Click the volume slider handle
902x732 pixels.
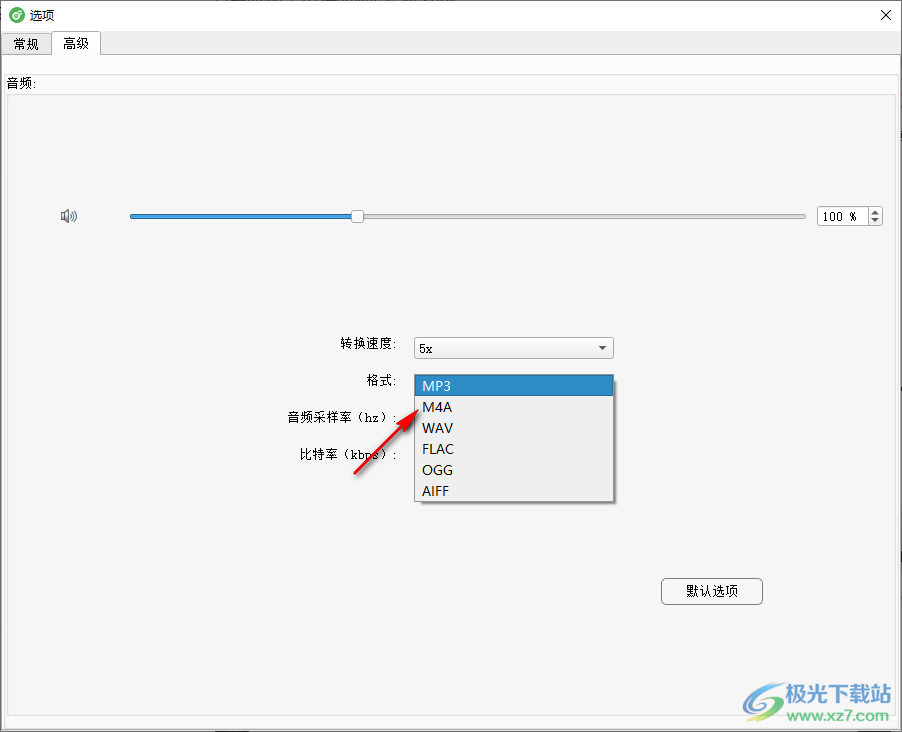pos(357,216)
